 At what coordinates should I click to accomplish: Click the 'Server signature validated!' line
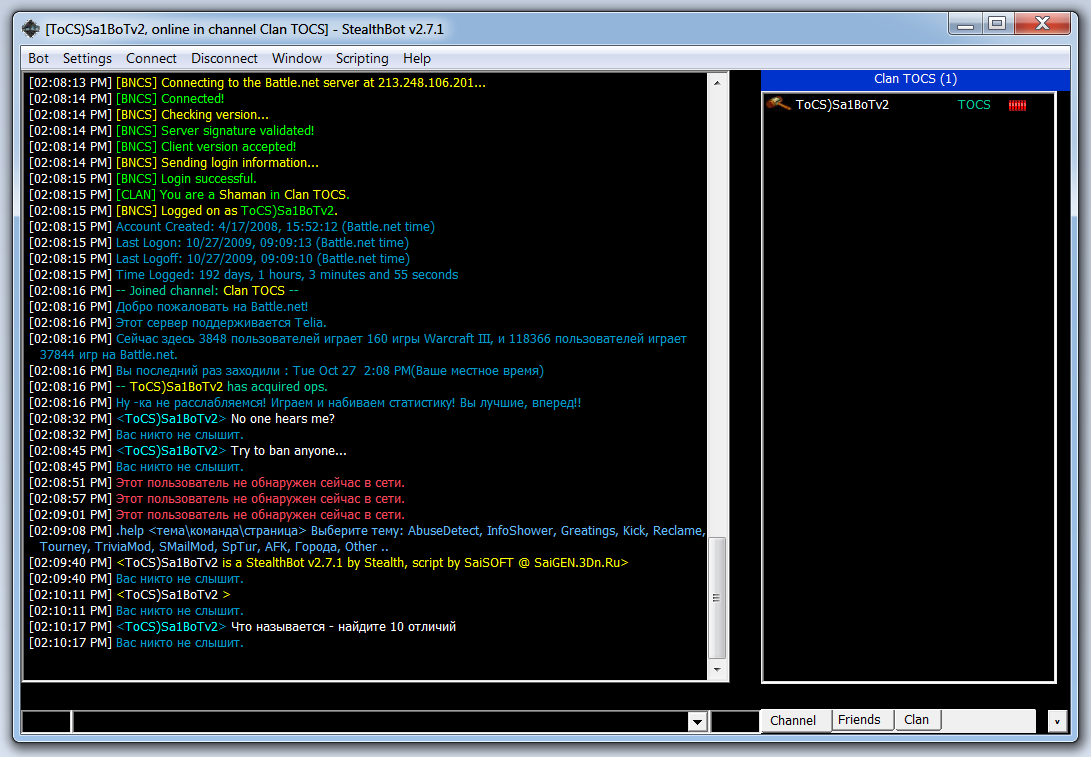tap(172, 131)
